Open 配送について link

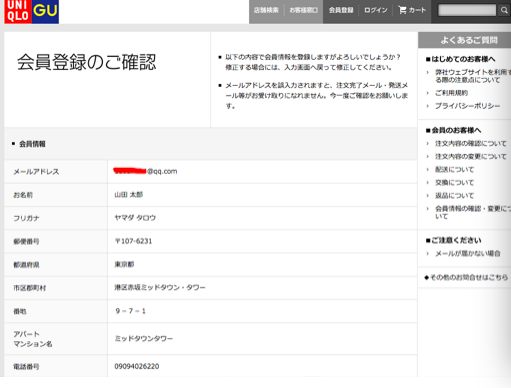454,170
